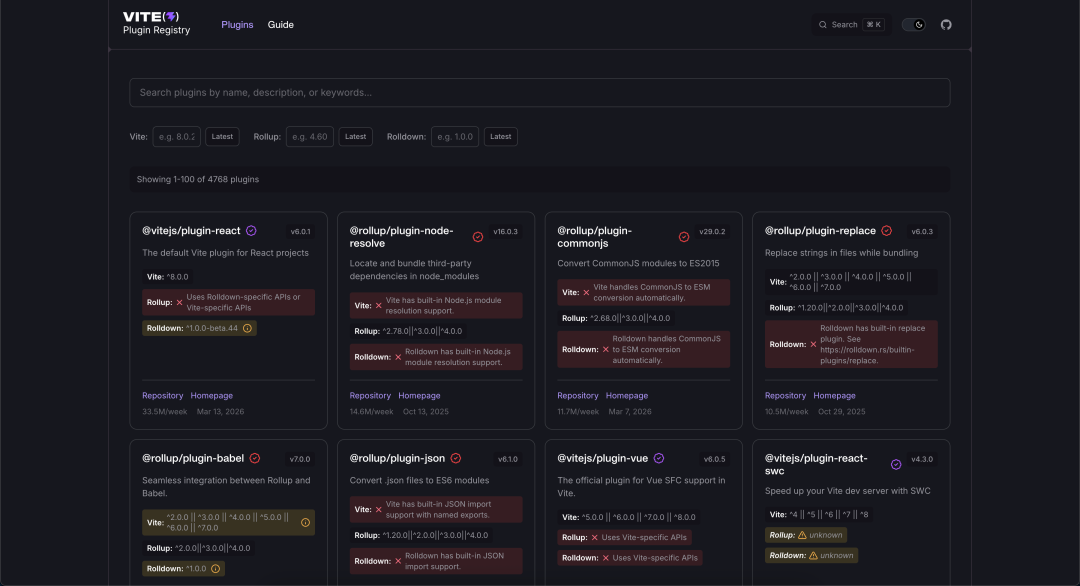1080x586 pixels.
Task: Click verified badge on @vitejs/plugin-react-swc
Action: 896,465
